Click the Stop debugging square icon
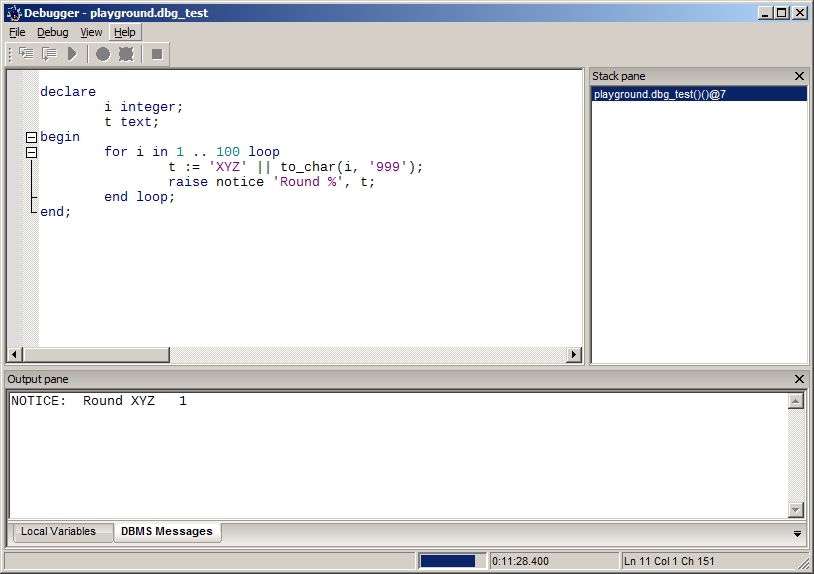 tap(157, 54)
